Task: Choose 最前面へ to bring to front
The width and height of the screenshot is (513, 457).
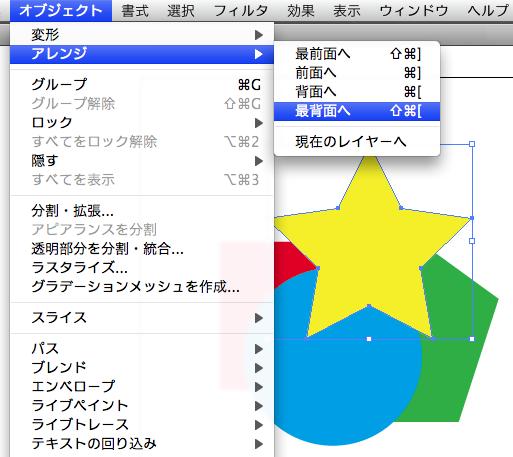Action: click(x=357, y=54)
